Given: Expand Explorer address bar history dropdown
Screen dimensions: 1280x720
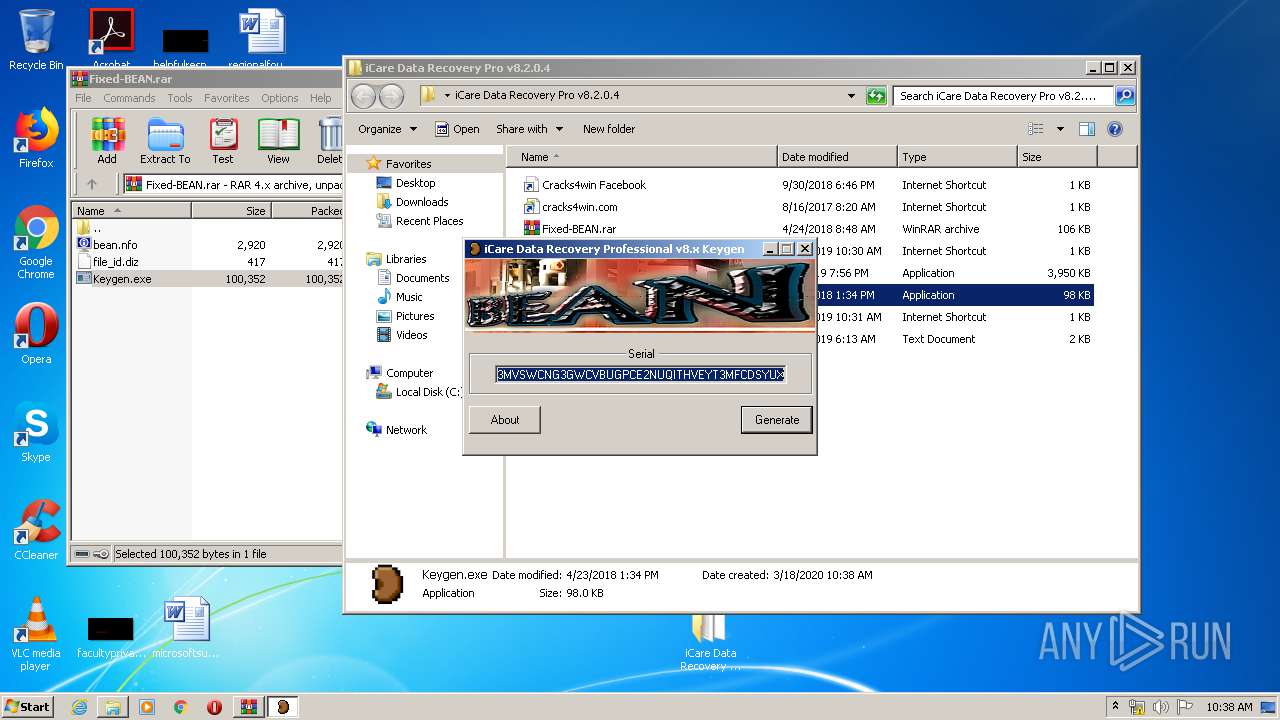Looking at the screenshot, I should pyautogui.click(x=851, y=96).
